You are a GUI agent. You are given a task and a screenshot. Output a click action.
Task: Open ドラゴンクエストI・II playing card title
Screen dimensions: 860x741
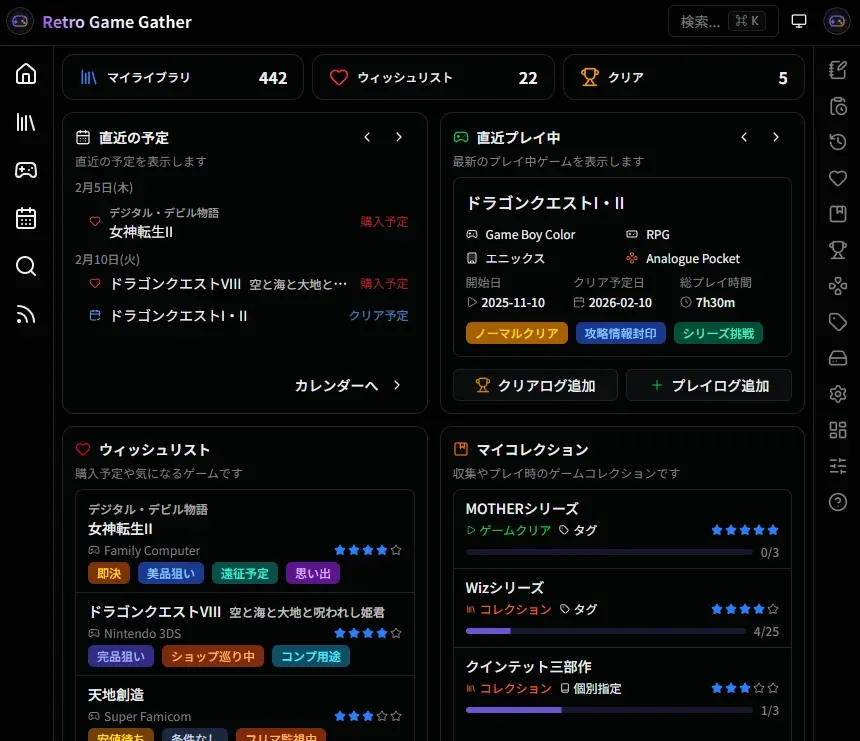[545, 203]
